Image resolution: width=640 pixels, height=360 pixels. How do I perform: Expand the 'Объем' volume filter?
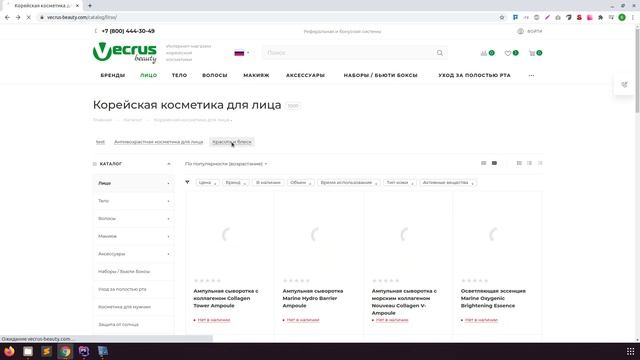[x=301, y=182]
